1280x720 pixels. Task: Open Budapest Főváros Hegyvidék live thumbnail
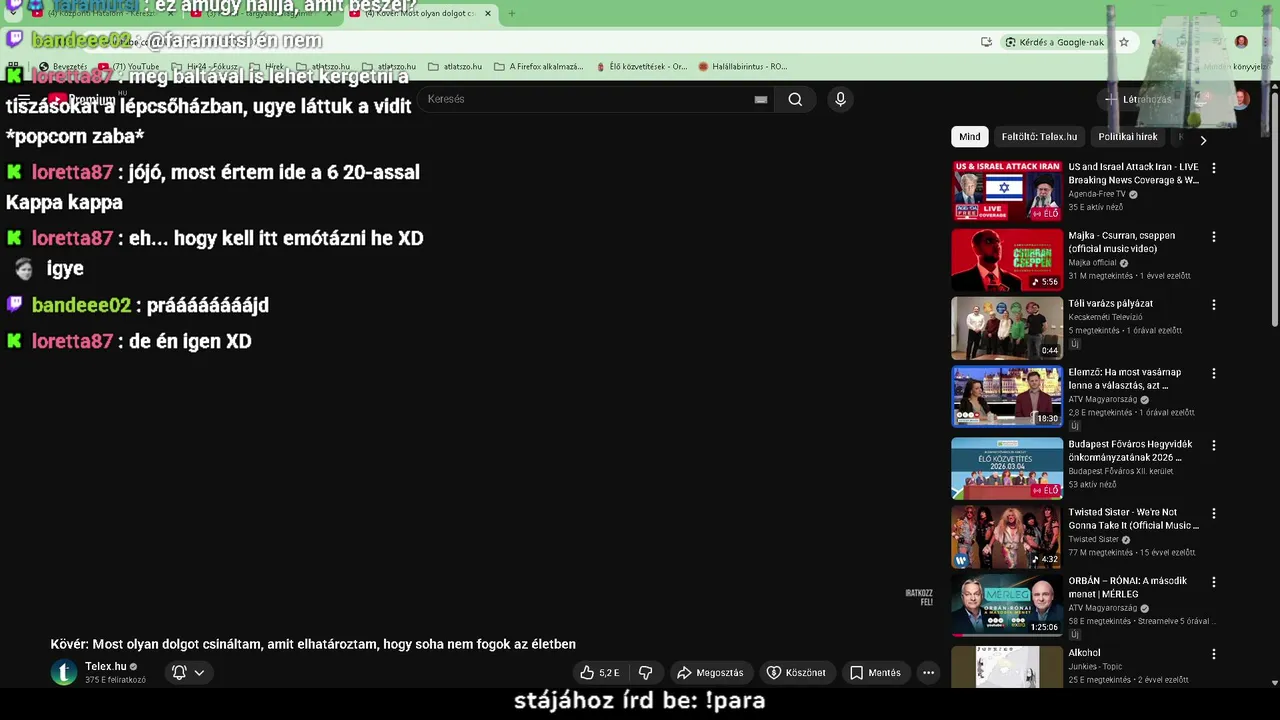1007,468
